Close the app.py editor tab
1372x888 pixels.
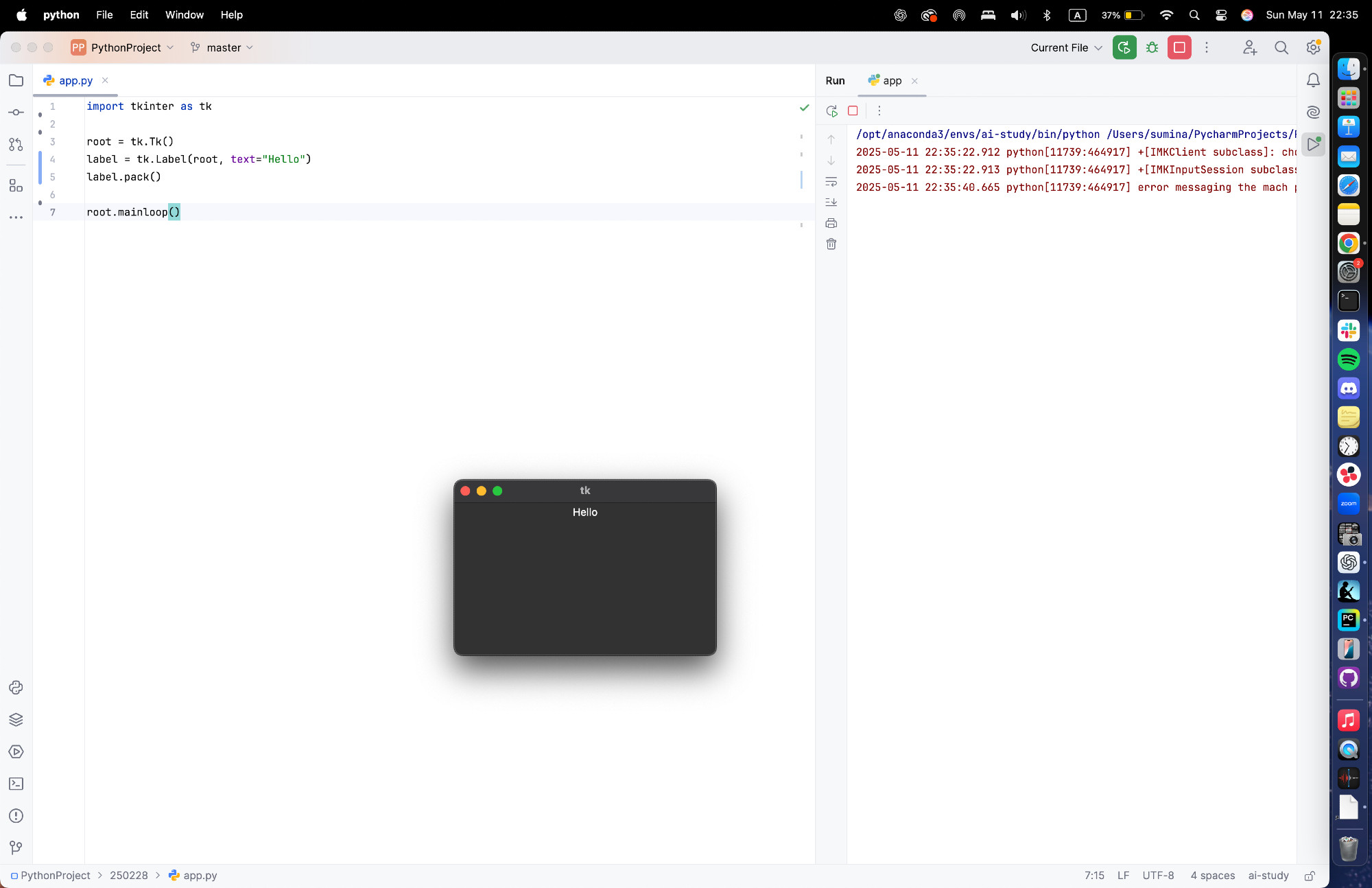105,80
